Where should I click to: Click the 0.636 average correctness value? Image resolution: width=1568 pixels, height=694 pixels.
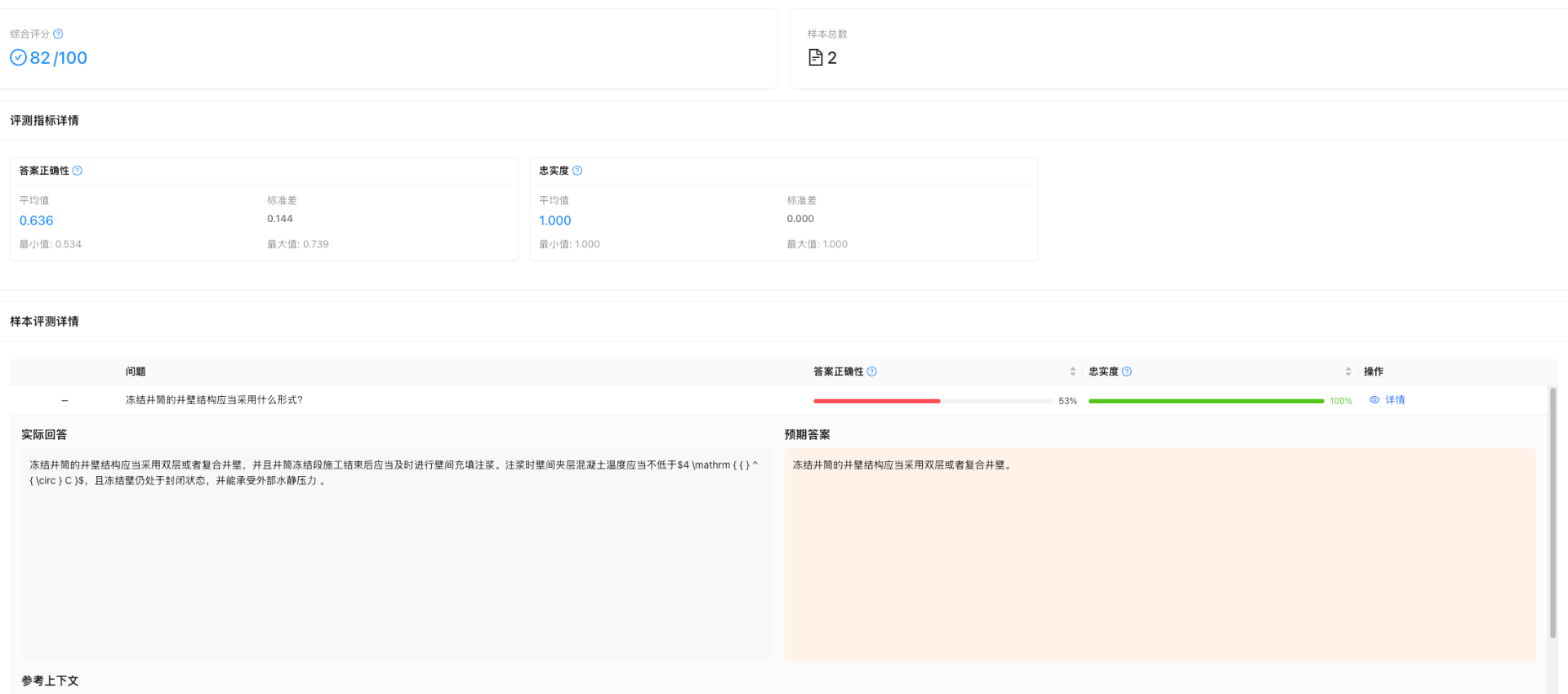tap(37, 220)
